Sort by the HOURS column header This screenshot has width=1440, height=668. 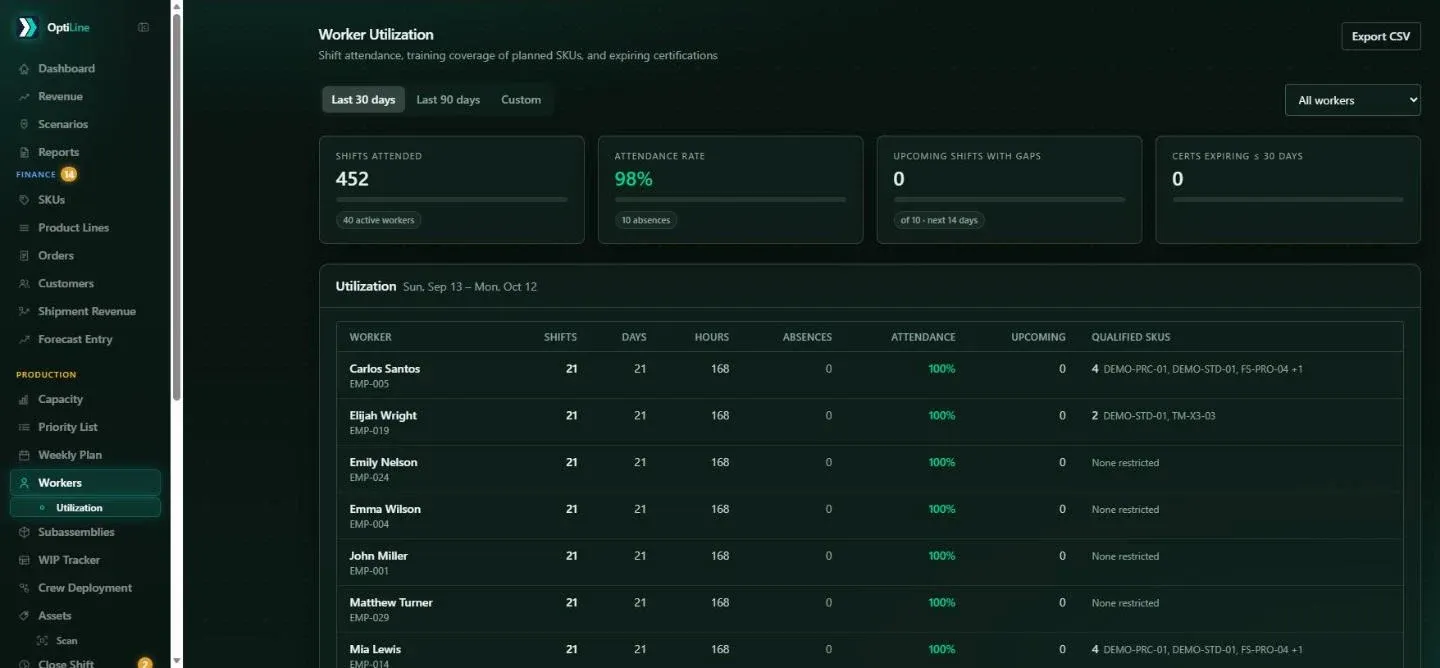click(x=712, y=337)
